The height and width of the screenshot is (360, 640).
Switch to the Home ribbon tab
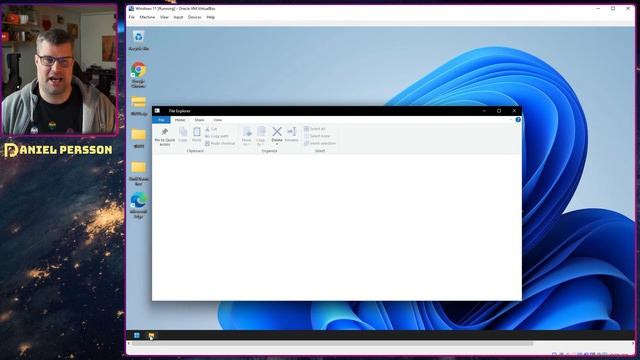point(180,120)
